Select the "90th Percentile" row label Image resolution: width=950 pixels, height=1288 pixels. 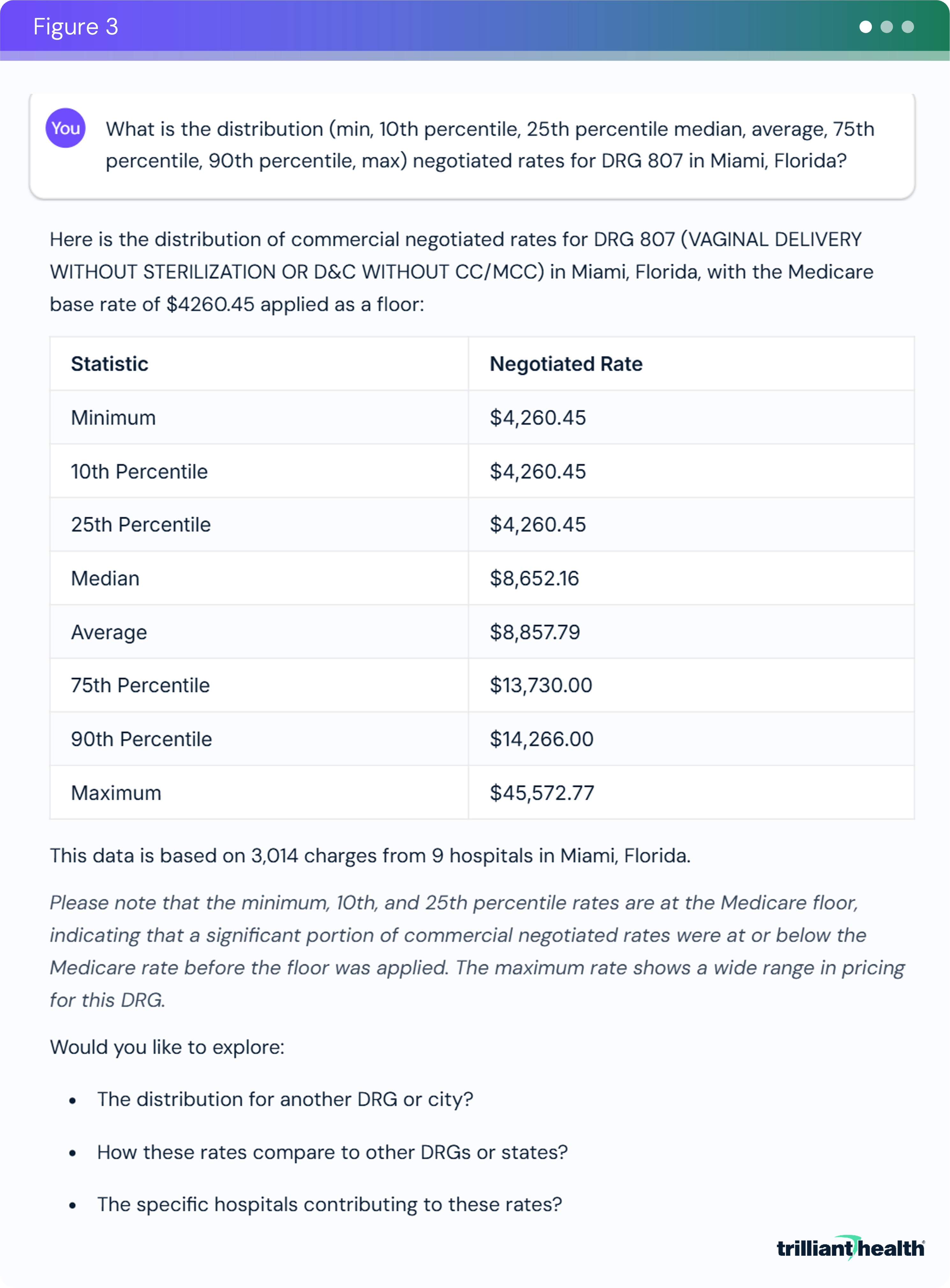pos(142,739)
